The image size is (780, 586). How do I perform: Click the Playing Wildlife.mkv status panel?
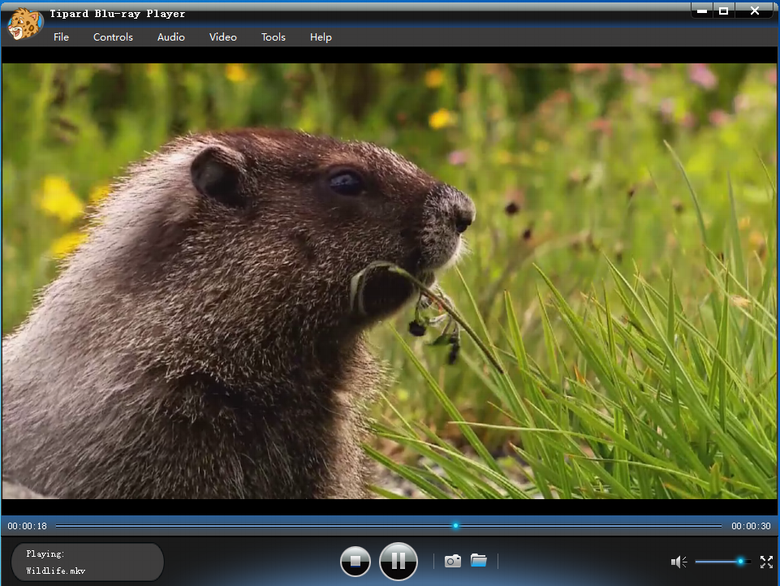[87, 562]
